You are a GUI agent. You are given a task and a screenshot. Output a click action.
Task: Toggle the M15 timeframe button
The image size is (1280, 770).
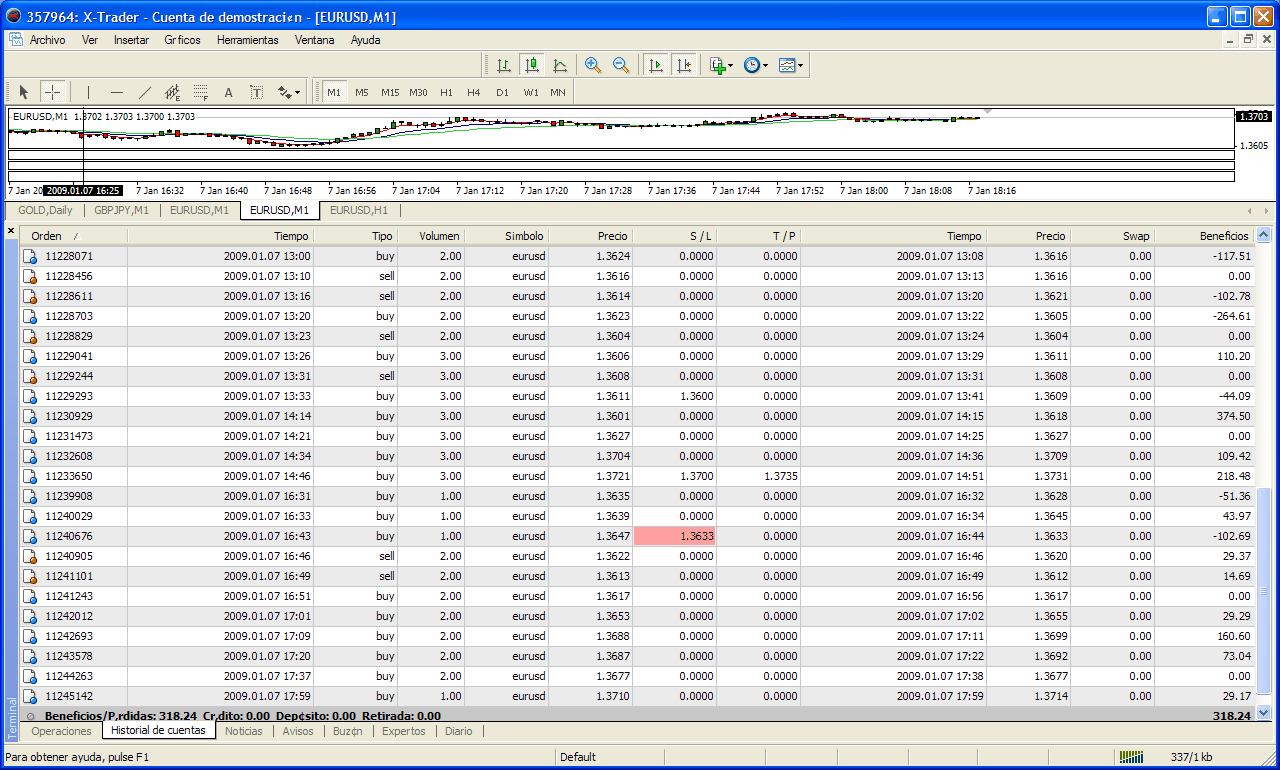tap(390, 92)
